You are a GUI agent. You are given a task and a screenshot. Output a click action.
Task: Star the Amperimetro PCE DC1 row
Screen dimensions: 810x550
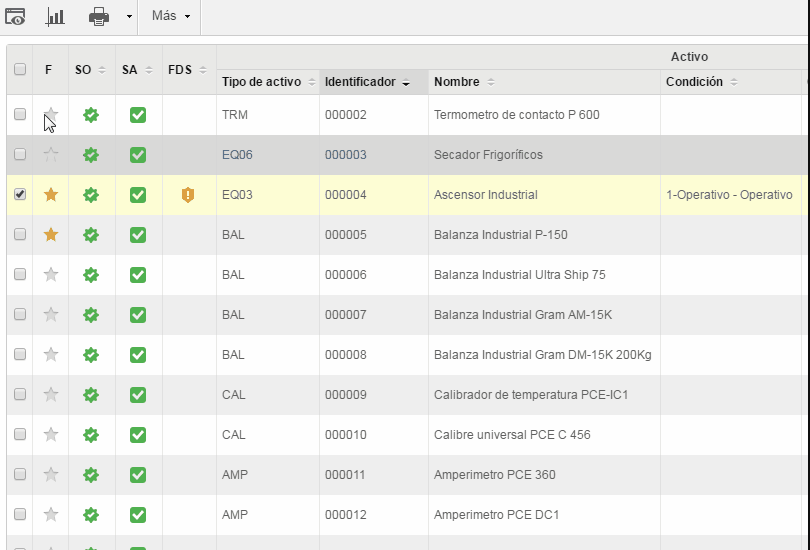(x=51, y=514)
